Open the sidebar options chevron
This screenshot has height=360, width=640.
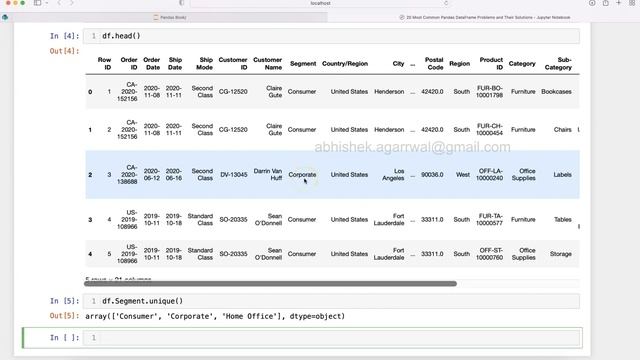[47, 3]
